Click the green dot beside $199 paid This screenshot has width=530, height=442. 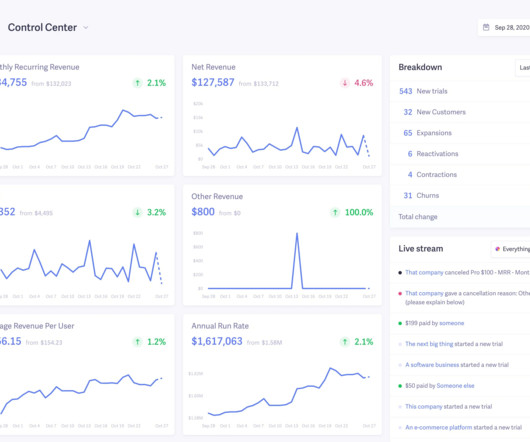pos(400,323)
